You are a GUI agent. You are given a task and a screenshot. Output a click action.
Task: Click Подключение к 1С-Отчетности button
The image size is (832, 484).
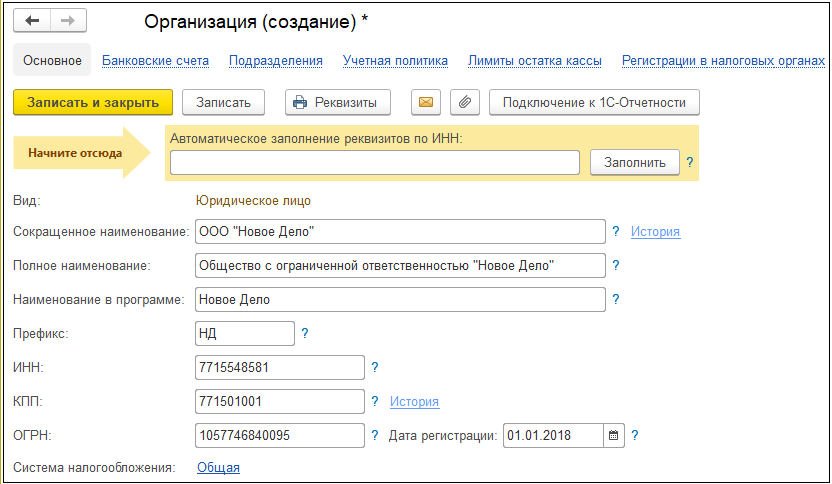coord(594,102)
